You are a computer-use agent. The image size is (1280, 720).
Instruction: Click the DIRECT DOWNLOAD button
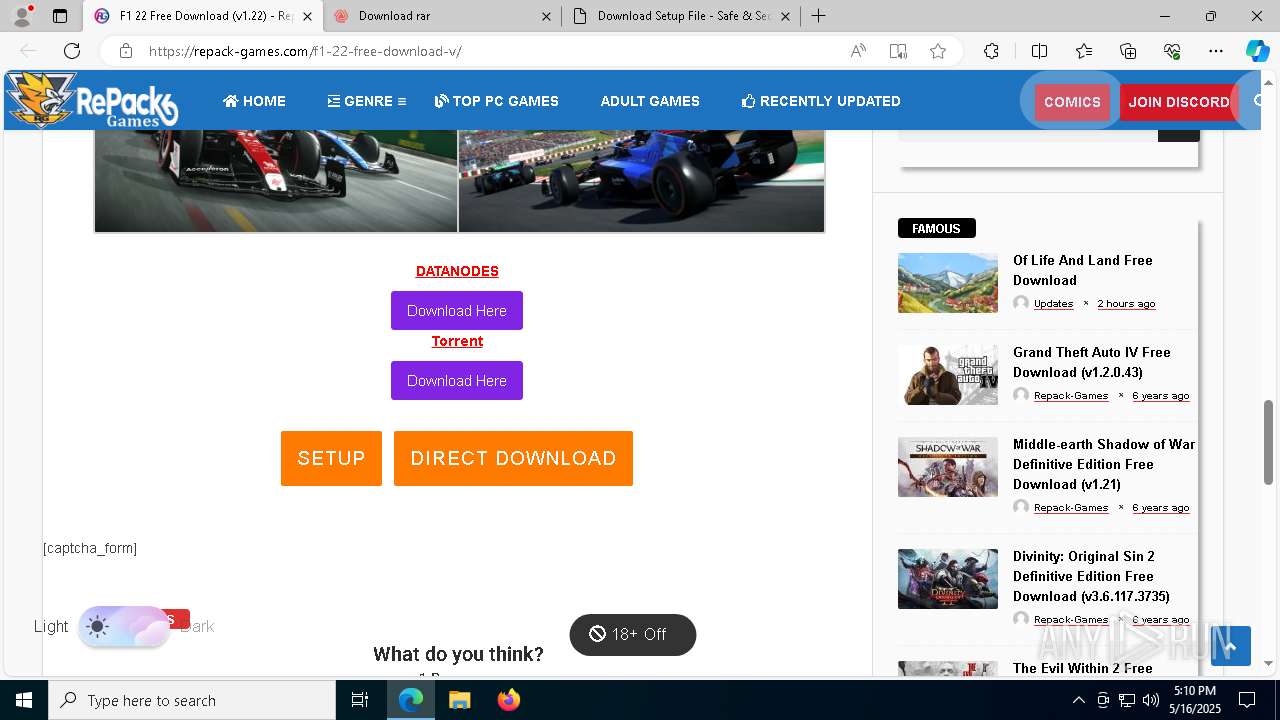(x=513, y=458)
